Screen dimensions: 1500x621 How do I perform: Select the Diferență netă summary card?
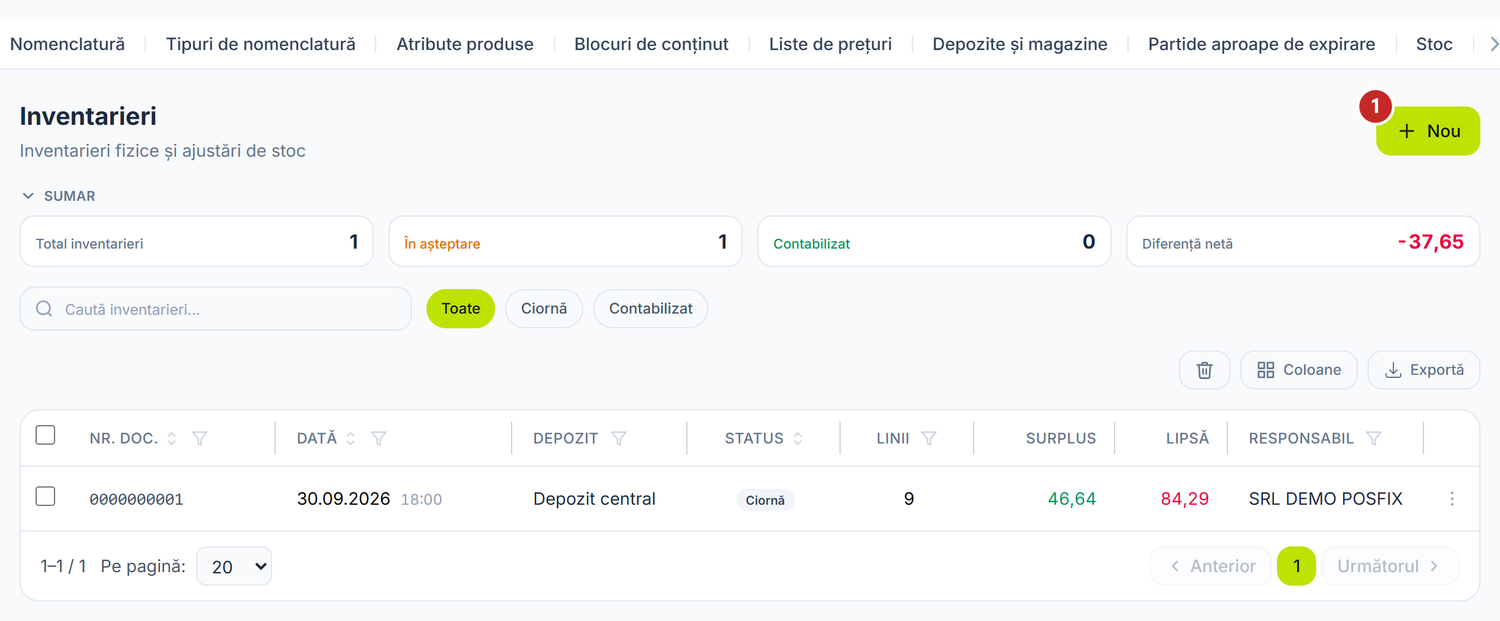(x=1303, y=242)
